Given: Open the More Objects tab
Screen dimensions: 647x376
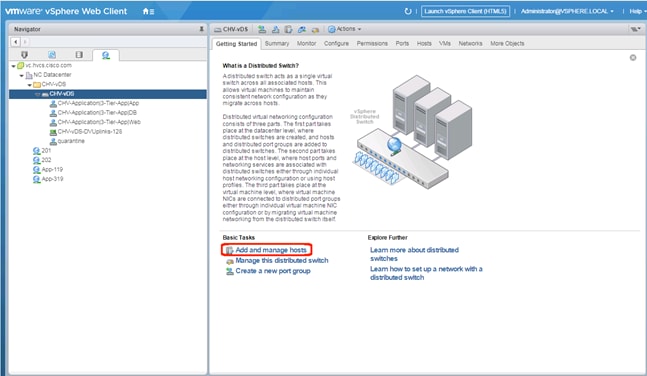Looking at the screenshot, I should pyautogui.click(x=508, y=43).
